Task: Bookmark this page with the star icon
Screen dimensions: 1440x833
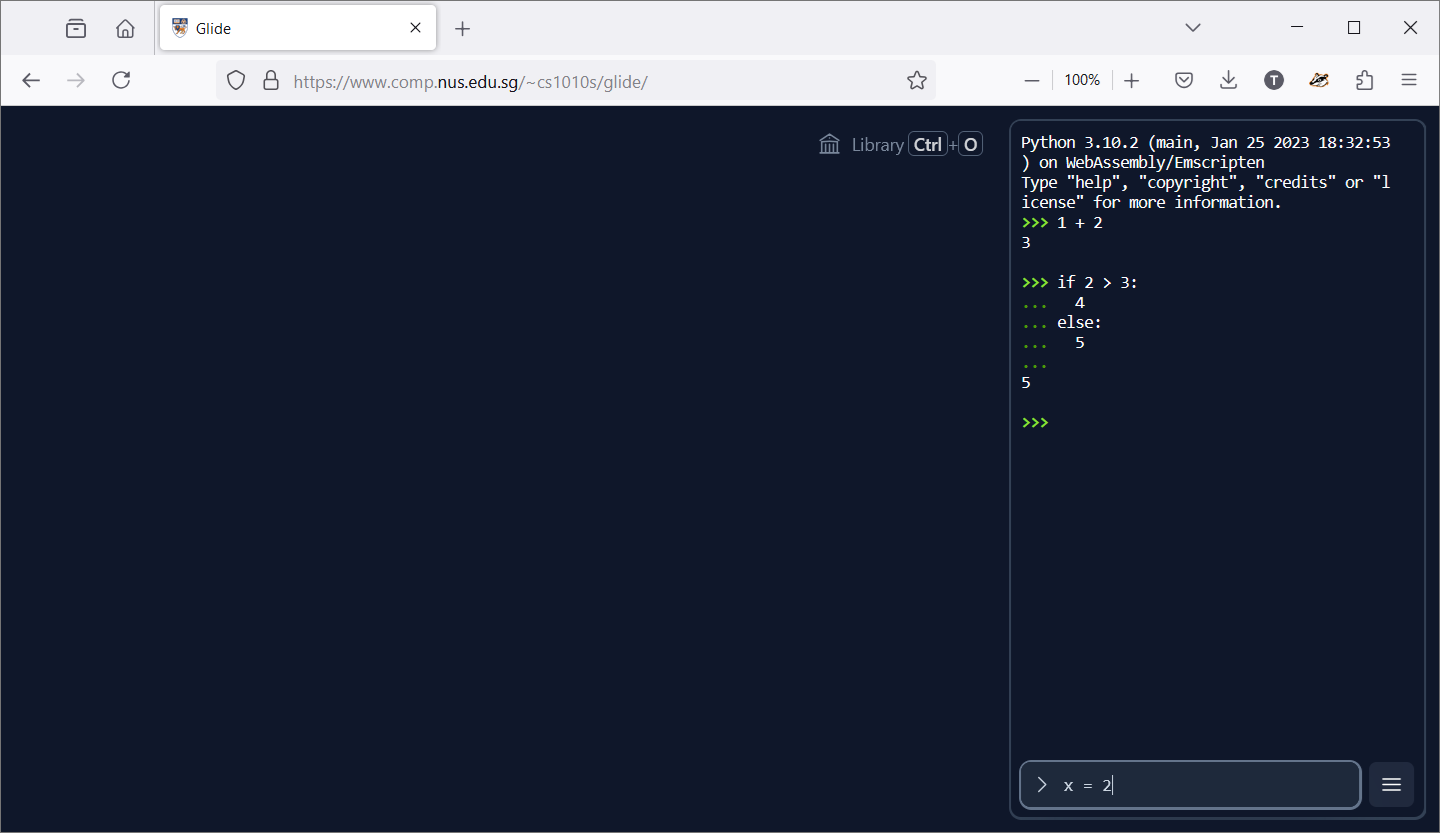Action: [916, 80]
